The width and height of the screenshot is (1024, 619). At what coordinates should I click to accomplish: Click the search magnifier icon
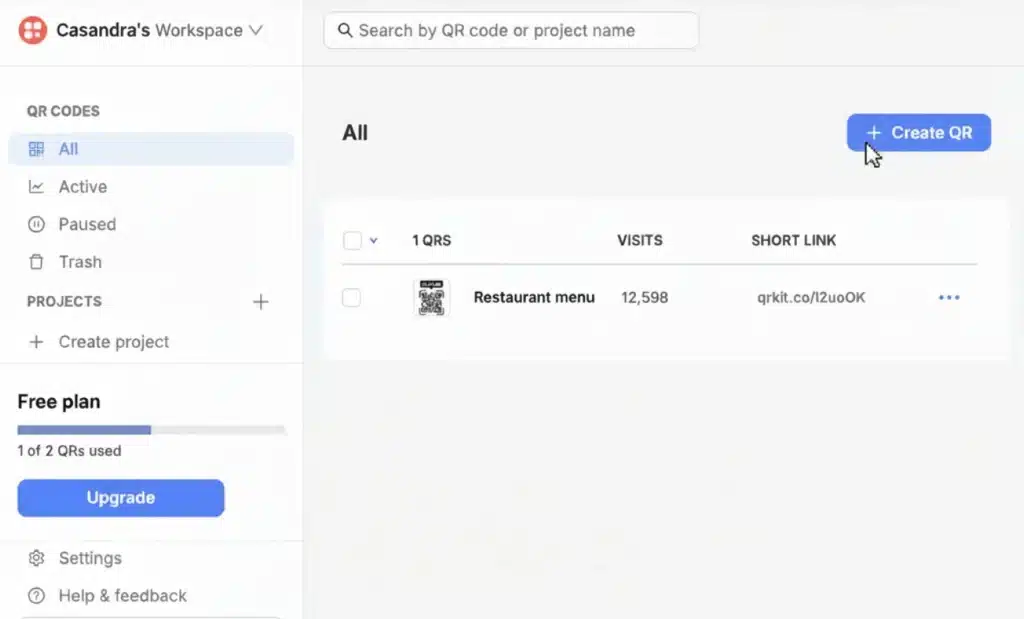tap(345, 30)
